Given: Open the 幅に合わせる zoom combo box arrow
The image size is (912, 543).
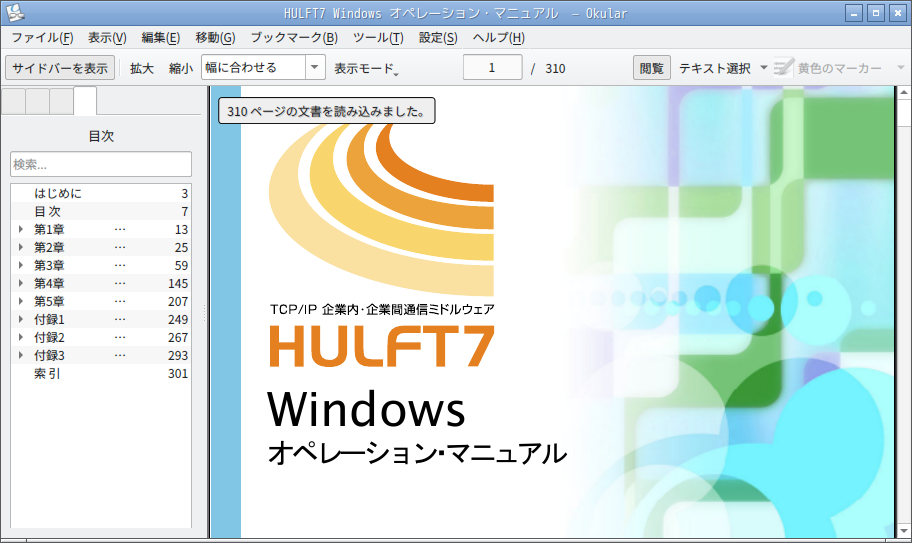Looking at the screenshot, I should 315,67.
